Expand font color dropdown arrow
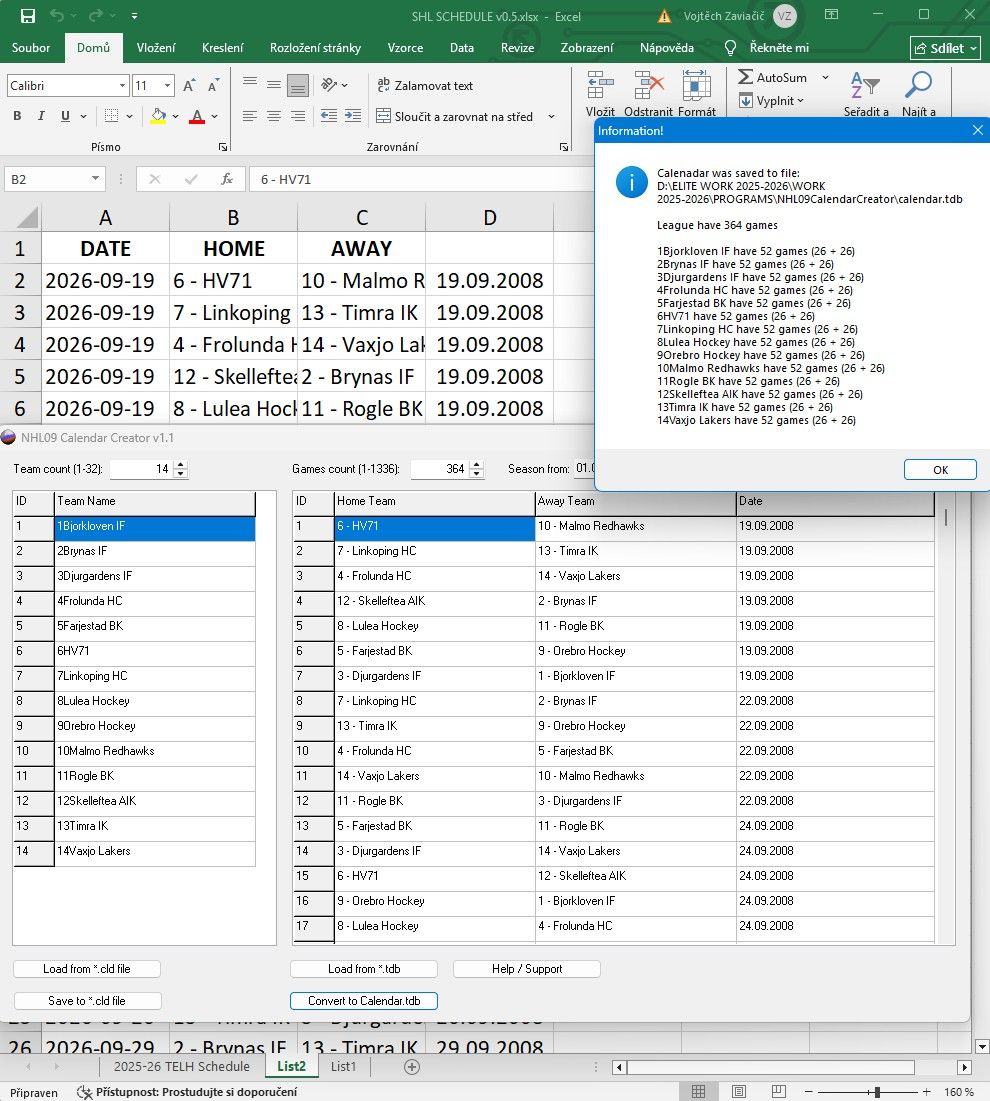The height and width of the screenshot is (1101, 990). (214, 116)
